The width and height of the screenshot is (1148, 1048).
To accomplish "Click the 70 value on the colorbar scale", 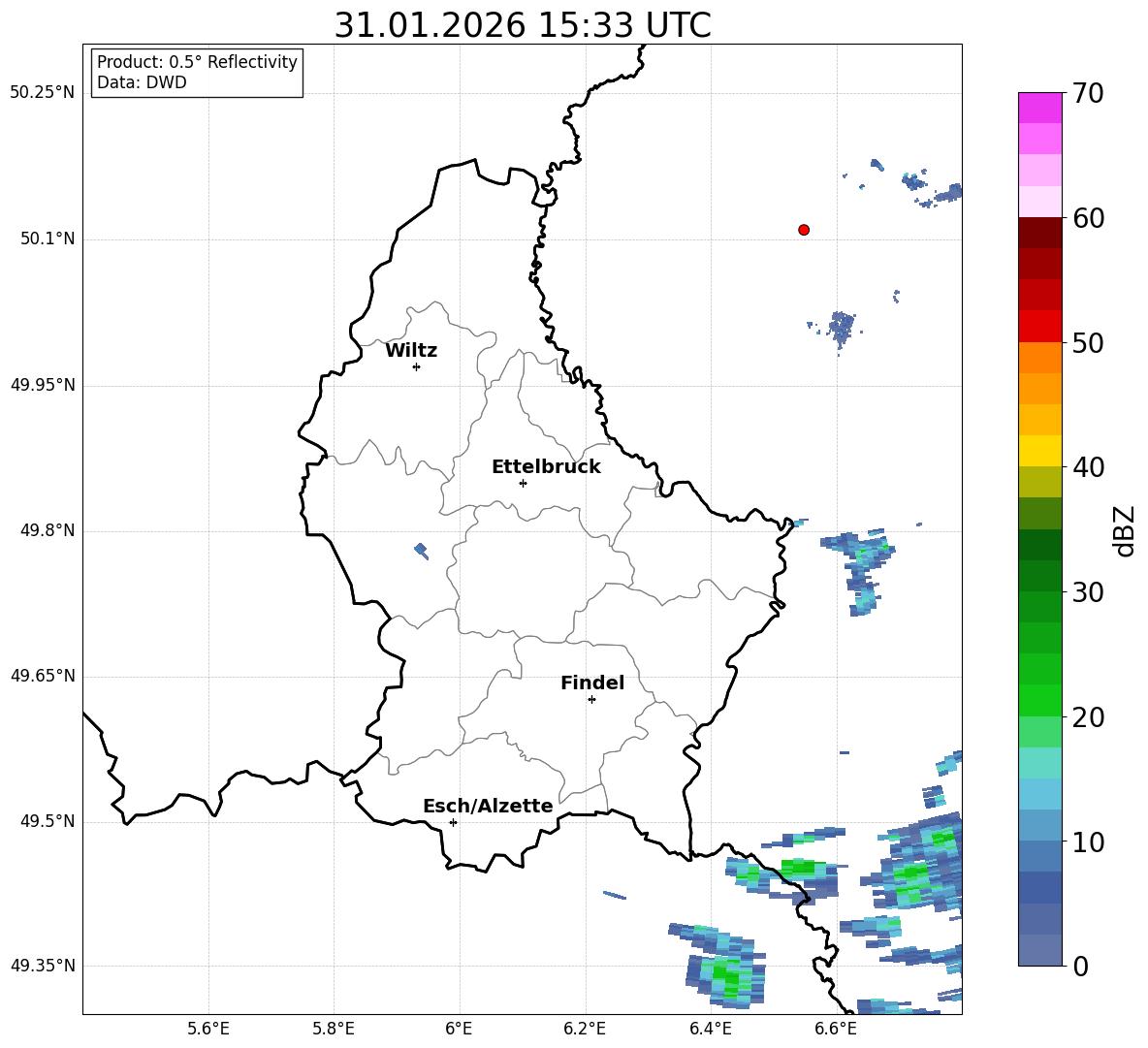I will tap(1088, 94).
